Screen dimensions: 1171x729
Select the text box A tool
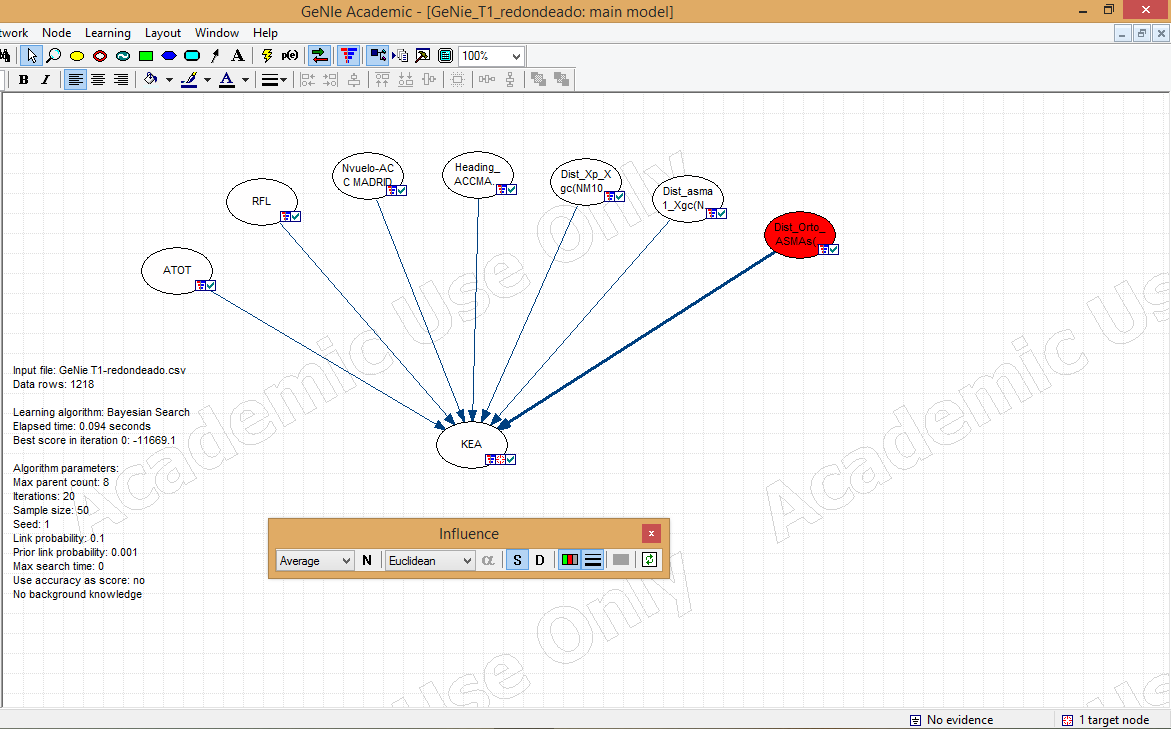pyautogui.click(x=237, y=56)
